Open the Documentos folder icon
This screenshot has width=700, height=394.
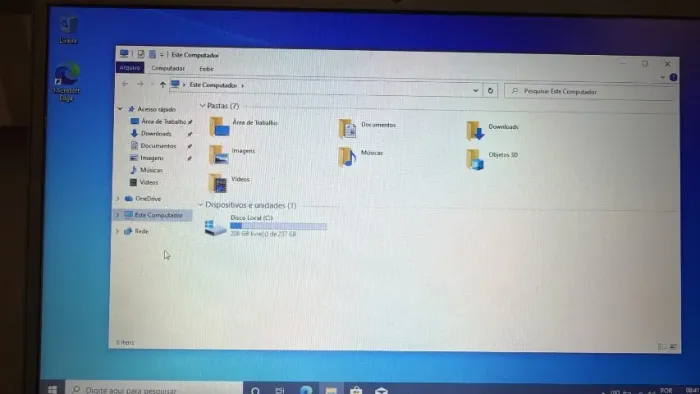pyautogui.click(x=347, y=129)
